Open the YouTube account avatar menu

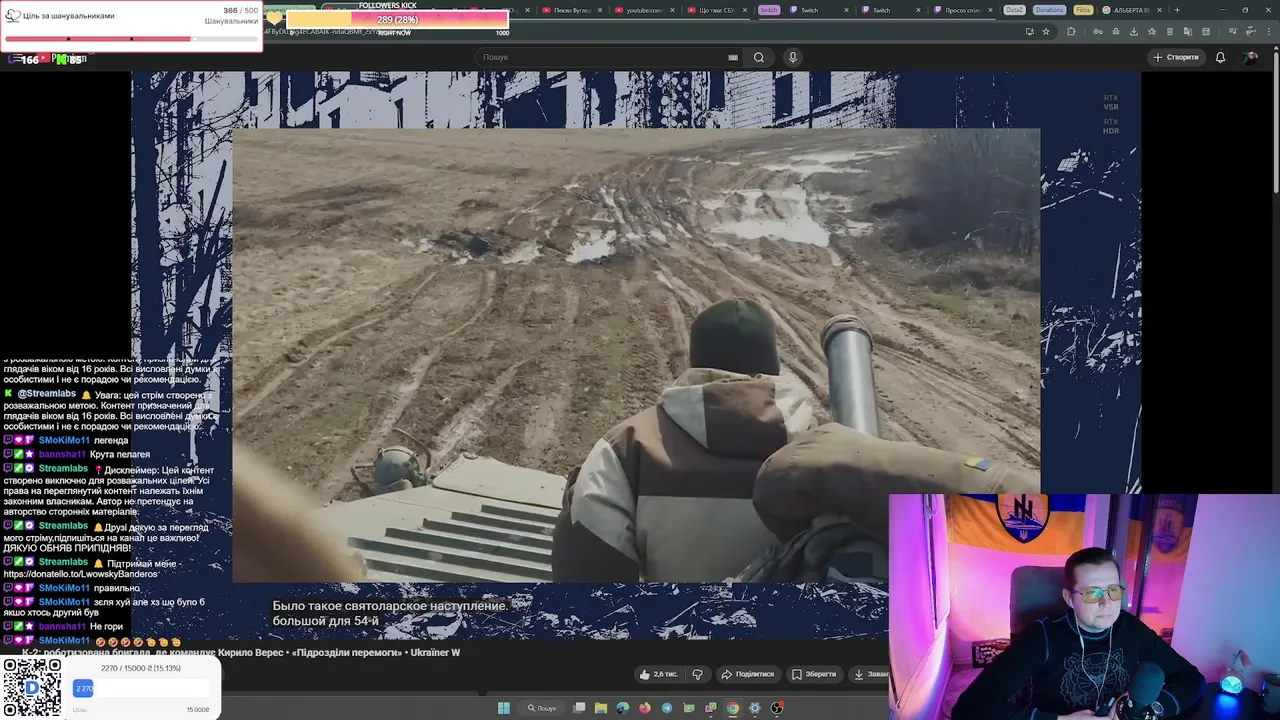[1250, 57]
